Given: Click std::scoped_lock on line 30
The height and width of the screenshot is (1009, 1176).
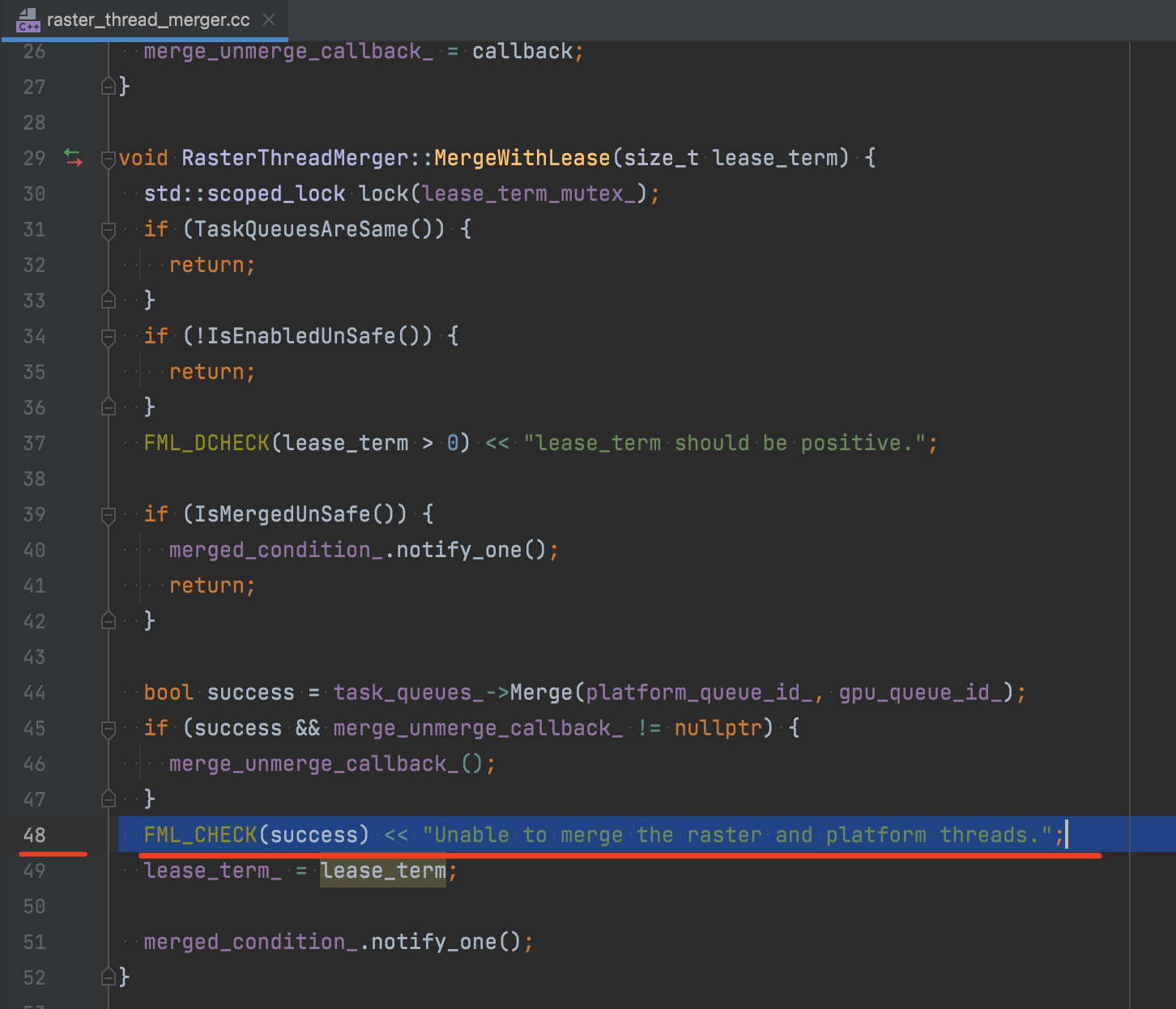Looking at the screenshot, I should (x=245, y=194).
